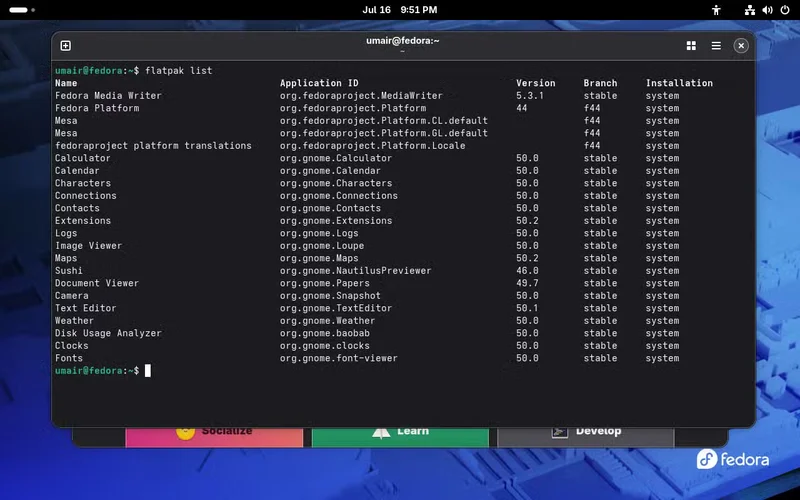The height and width of the screenshot is (500, 800).
Task: Click 'org.gnome.Loupe' application ID
Action: (x=322, y=245)
